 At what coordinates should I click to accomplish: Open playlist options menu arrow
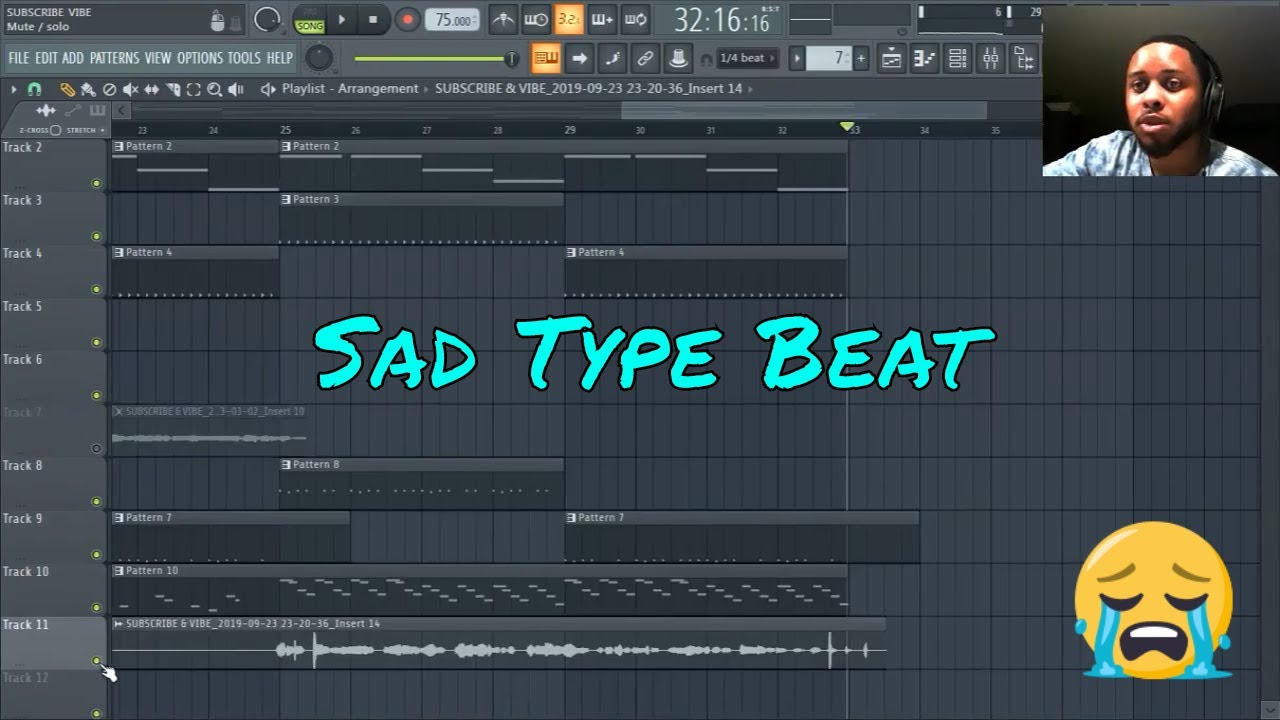(13, 89)
